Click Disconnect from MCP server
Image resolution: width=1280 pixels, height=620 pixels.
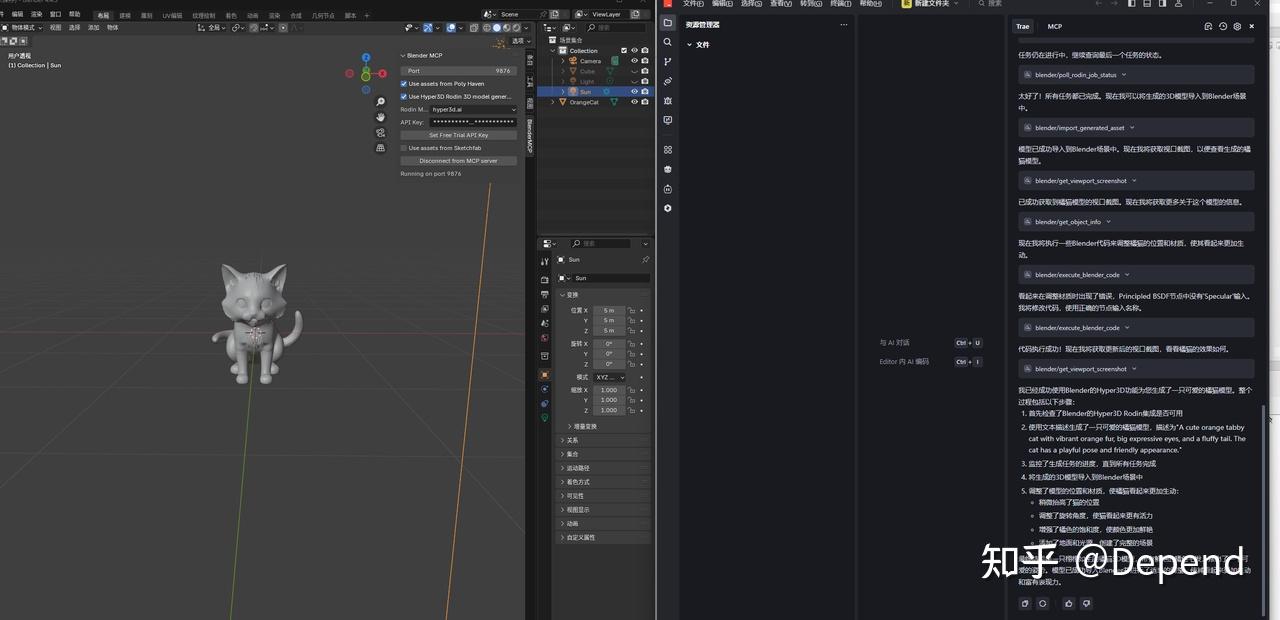458,161
